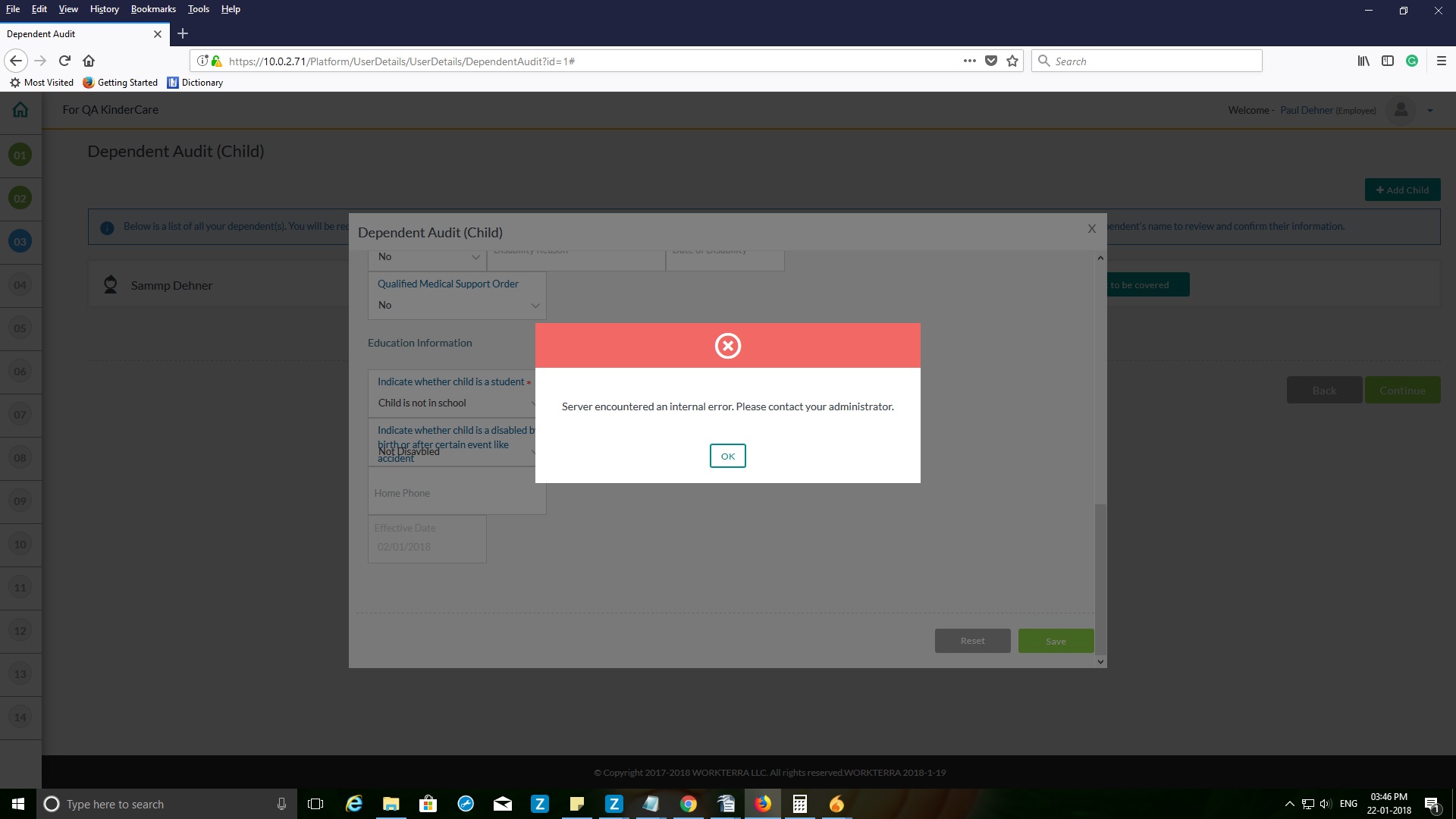Click the Home Phone input field
Viewport: 1456px width, 819px height.
pos(457,493)
